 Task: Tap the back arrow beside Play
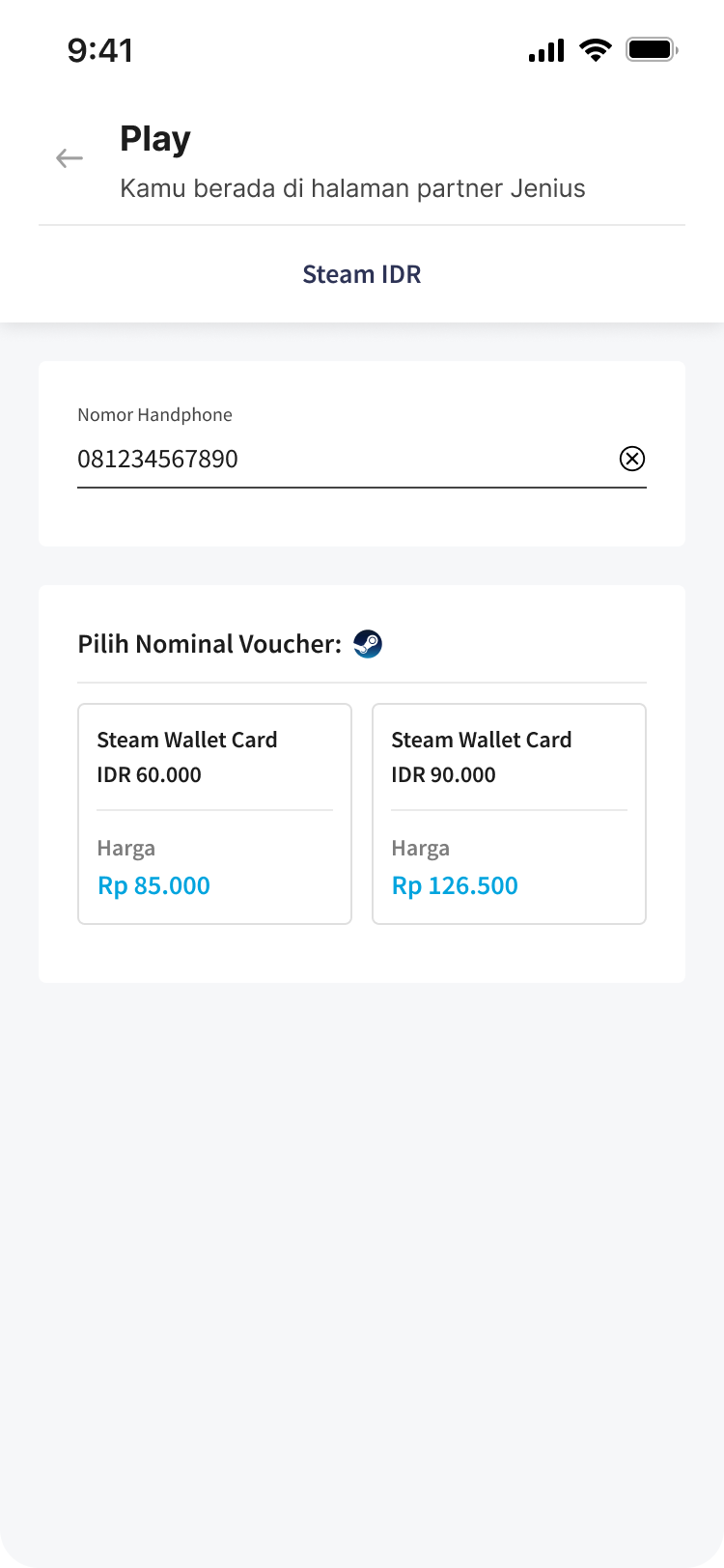(x=70, y=158)
